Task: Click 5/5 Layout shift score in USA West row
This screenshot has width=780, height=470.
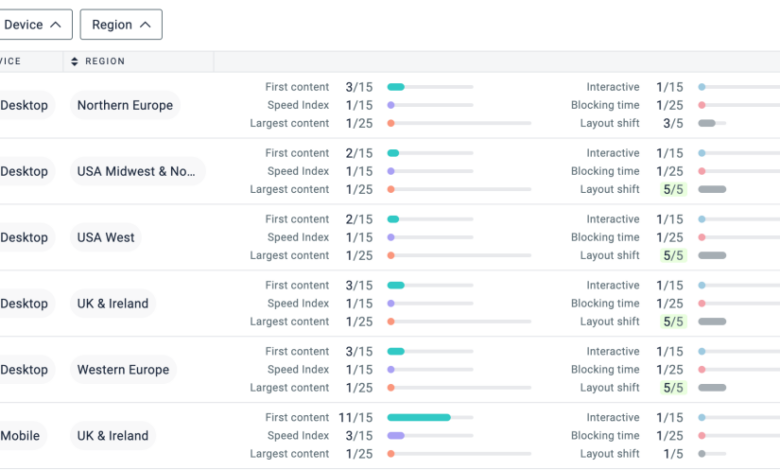Action: click(x=673, y=256)
